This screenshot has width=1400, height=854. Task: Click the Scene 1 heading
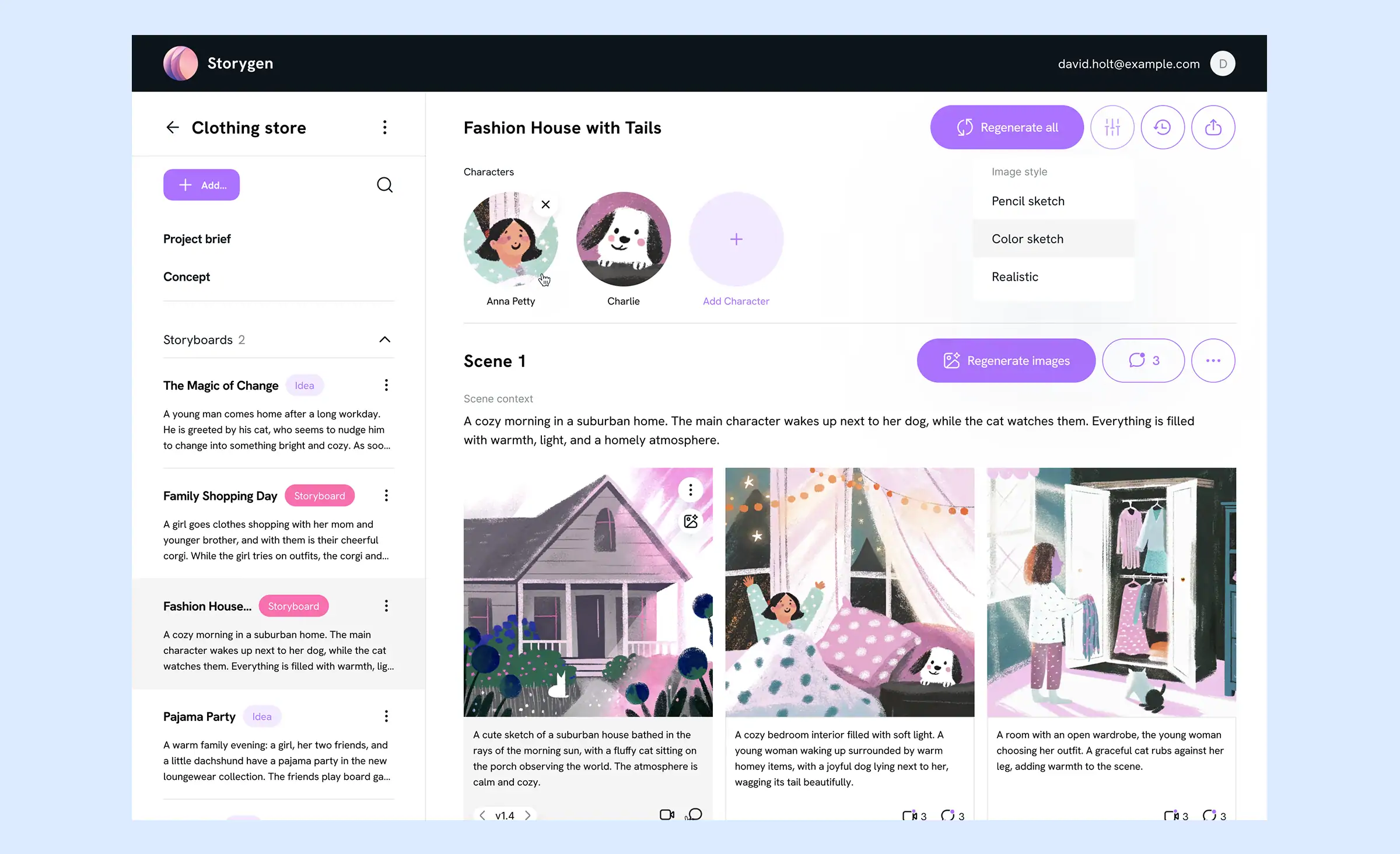495,361
